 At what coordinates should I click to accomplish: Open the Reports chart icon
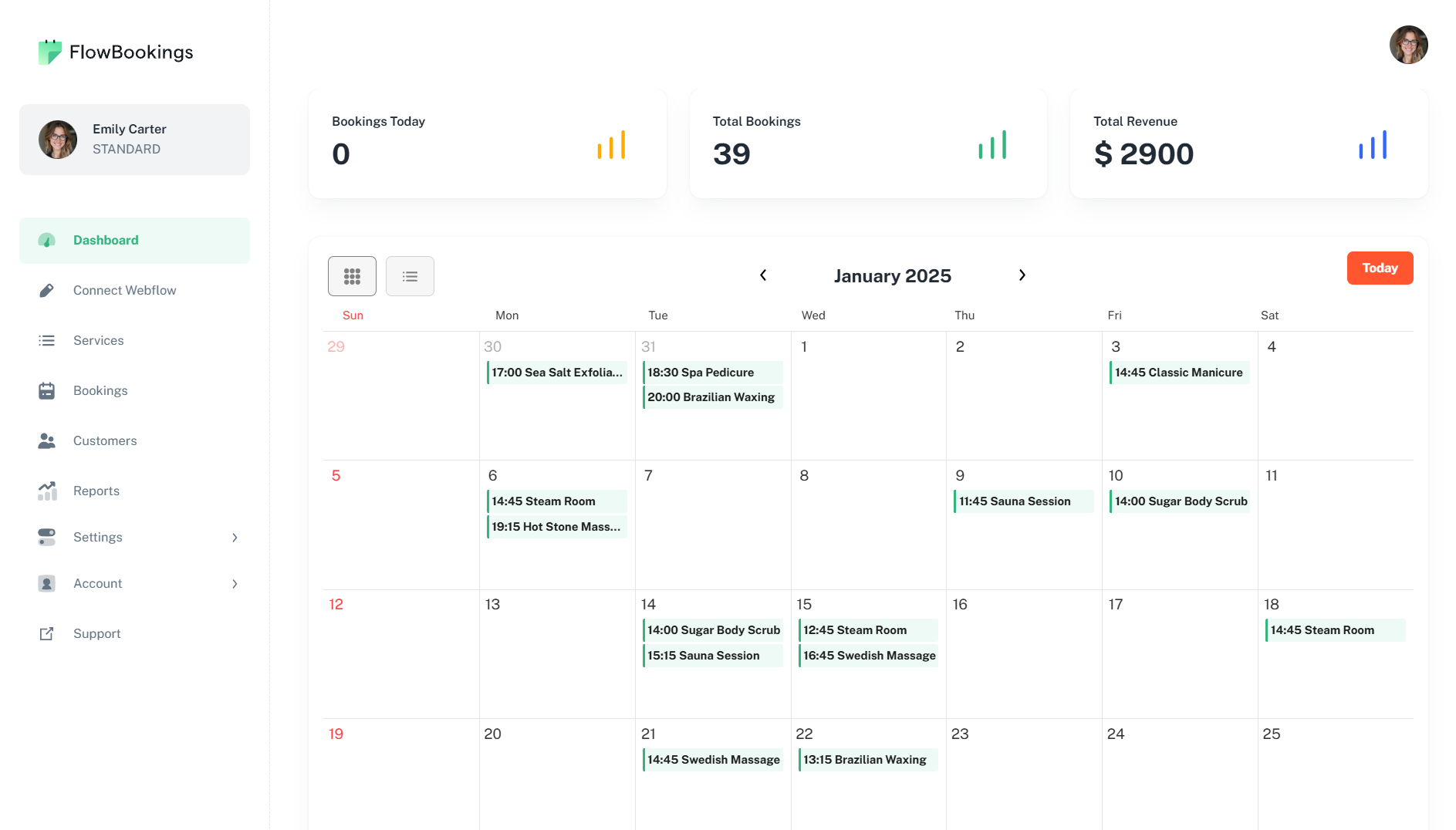46,491
